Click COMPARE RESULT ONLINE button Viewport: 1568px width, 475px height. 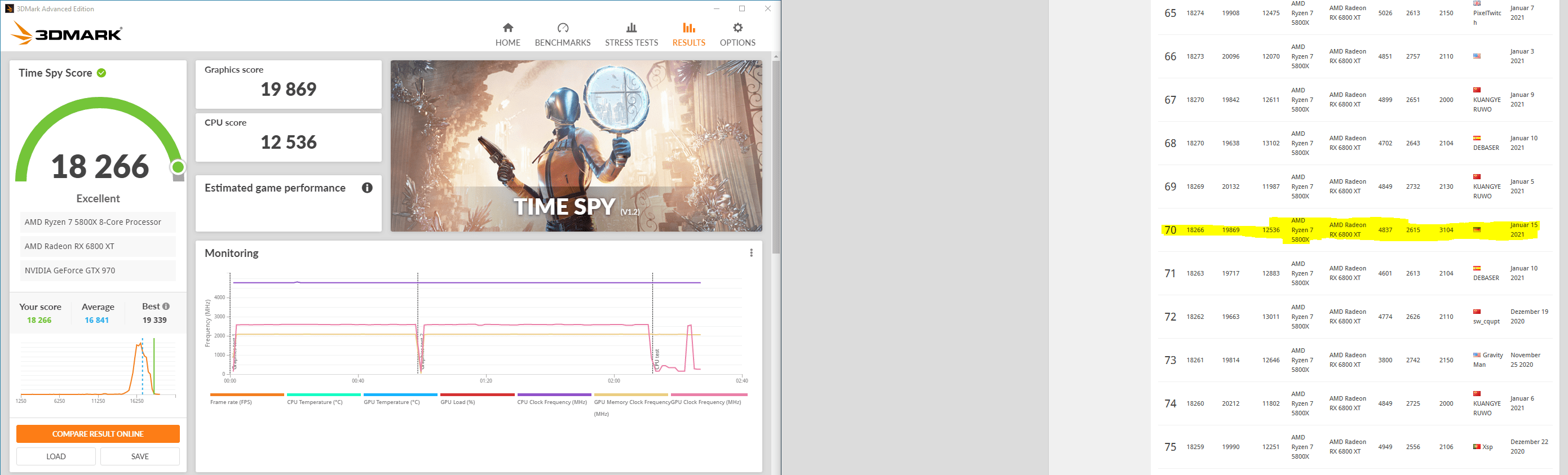[x=98, y=434]
